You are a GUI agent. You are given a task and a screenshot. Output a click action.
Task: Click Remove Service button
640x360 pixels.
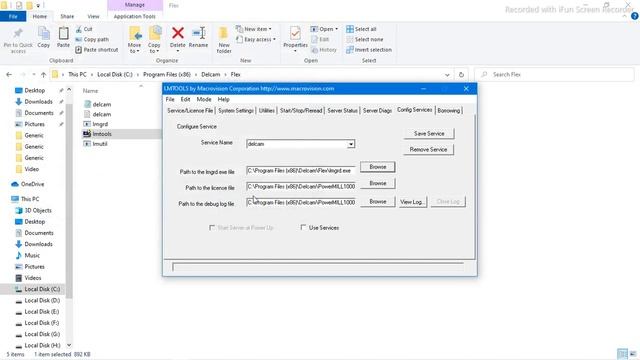[429, 149]
